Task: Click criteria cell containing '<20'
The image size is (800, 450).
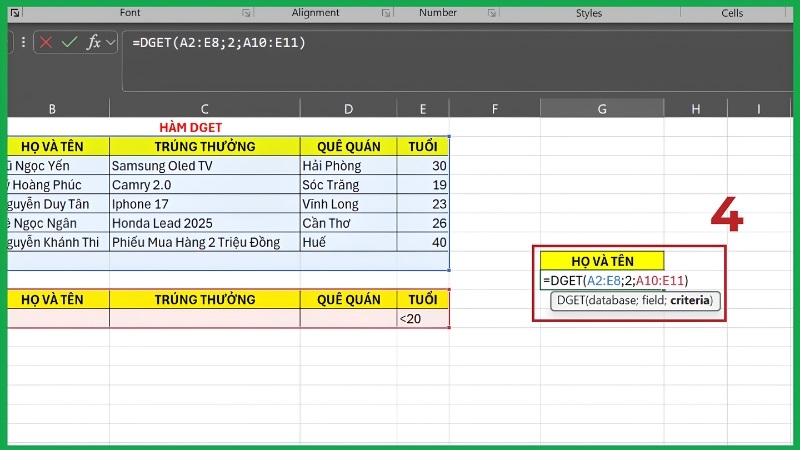Action: (x=423, y=319)
